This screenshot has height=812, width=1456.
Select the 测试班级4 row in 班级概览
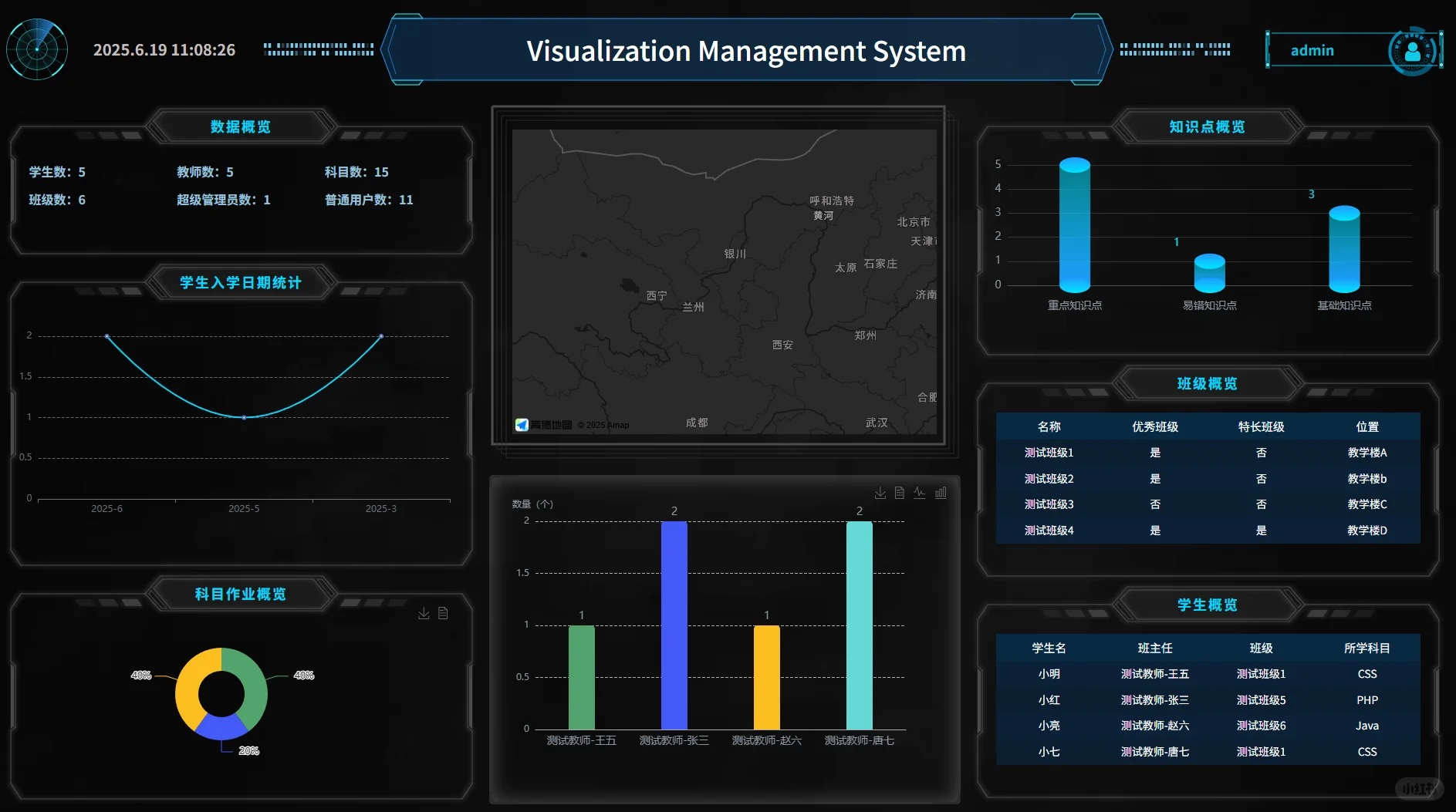click(x=1208, y=531)
